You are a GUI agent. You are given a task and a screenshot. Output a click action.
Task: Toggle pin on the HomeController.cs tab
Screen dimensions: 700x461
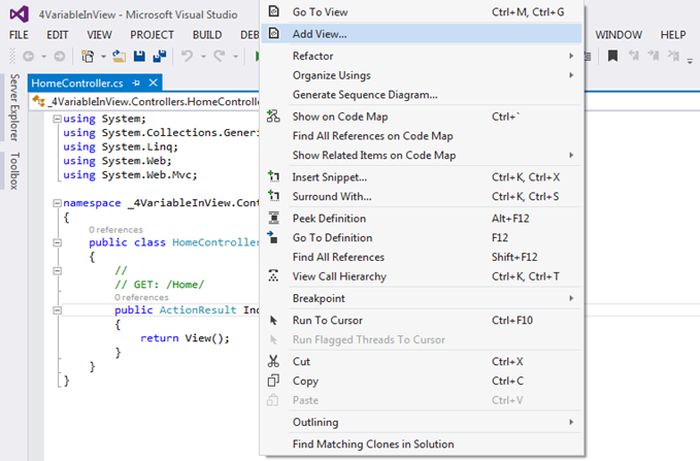coord(136,82)
